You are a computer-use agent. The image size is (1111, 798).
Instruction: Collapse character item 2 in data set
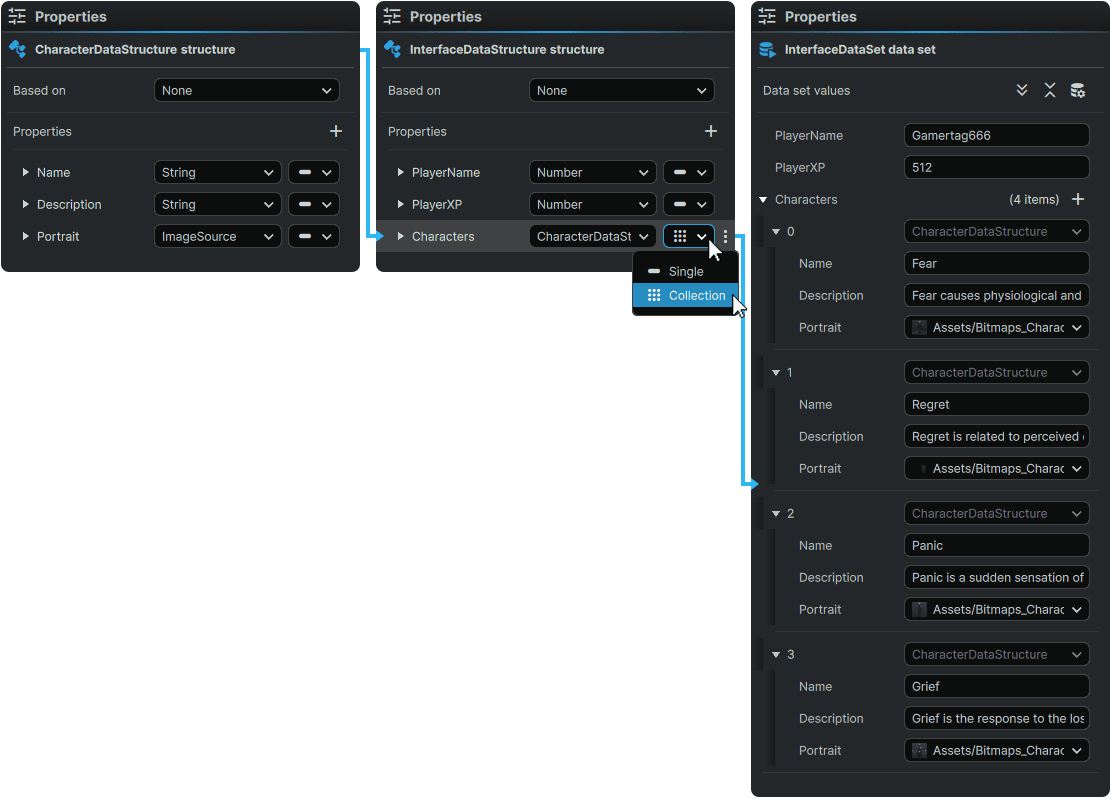[x=776, y=514]
